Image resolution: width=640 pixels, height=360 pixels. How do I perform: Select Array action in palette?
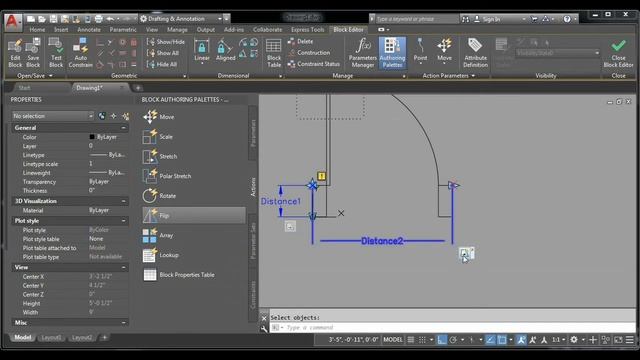193,236
